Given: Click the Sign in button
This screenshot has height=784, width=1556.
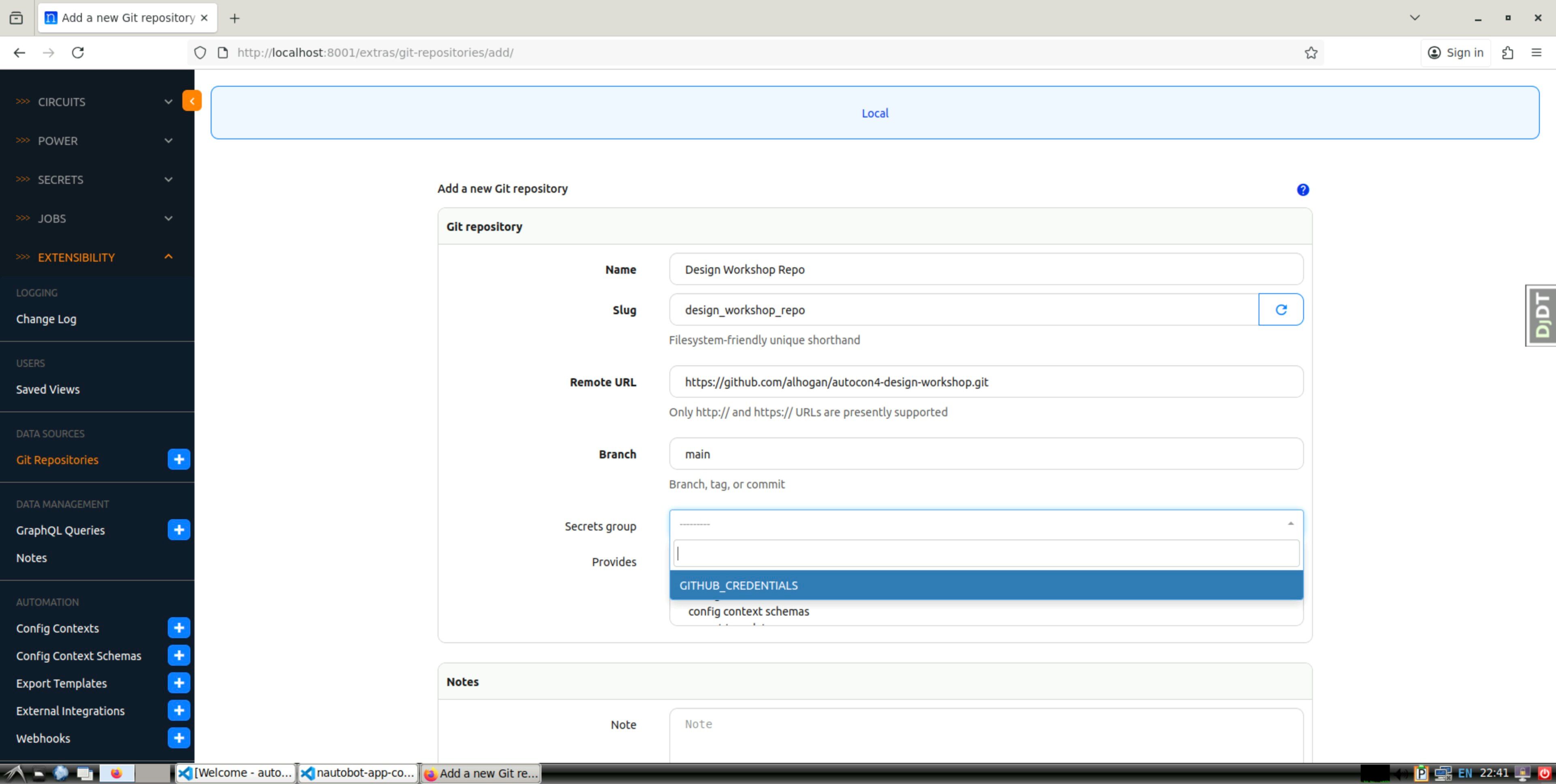Looking at the screenshot, I should pyautogui.click(x=1455, y=53).
